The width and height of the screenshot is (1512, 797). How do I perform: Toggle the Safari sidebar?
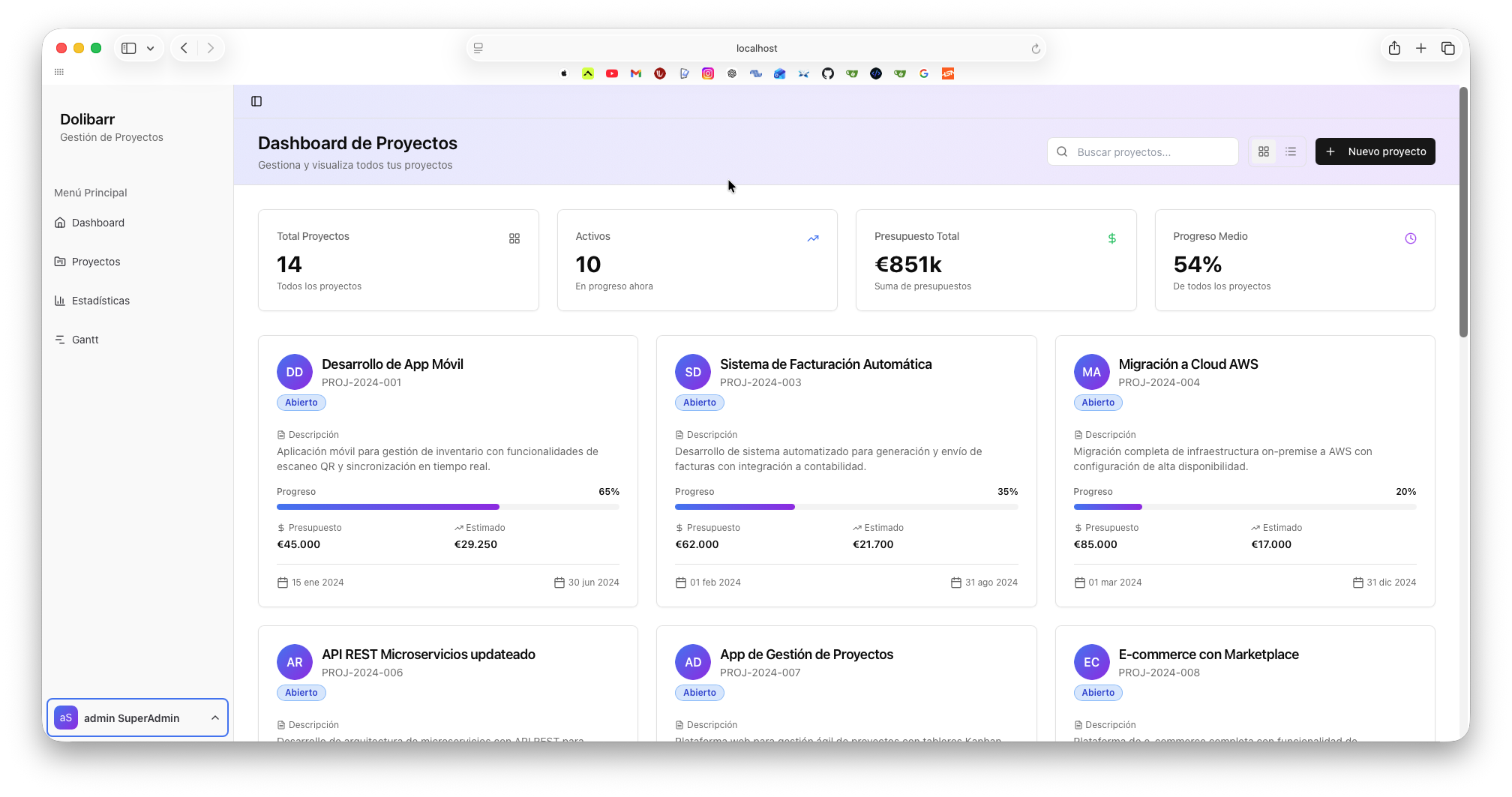[129, 48]
